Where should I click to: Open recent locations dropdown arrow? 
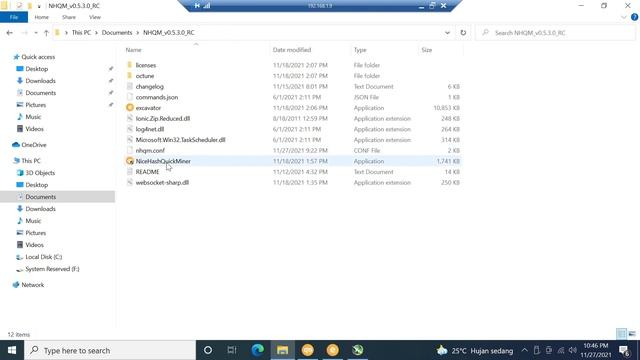point(36,33)
